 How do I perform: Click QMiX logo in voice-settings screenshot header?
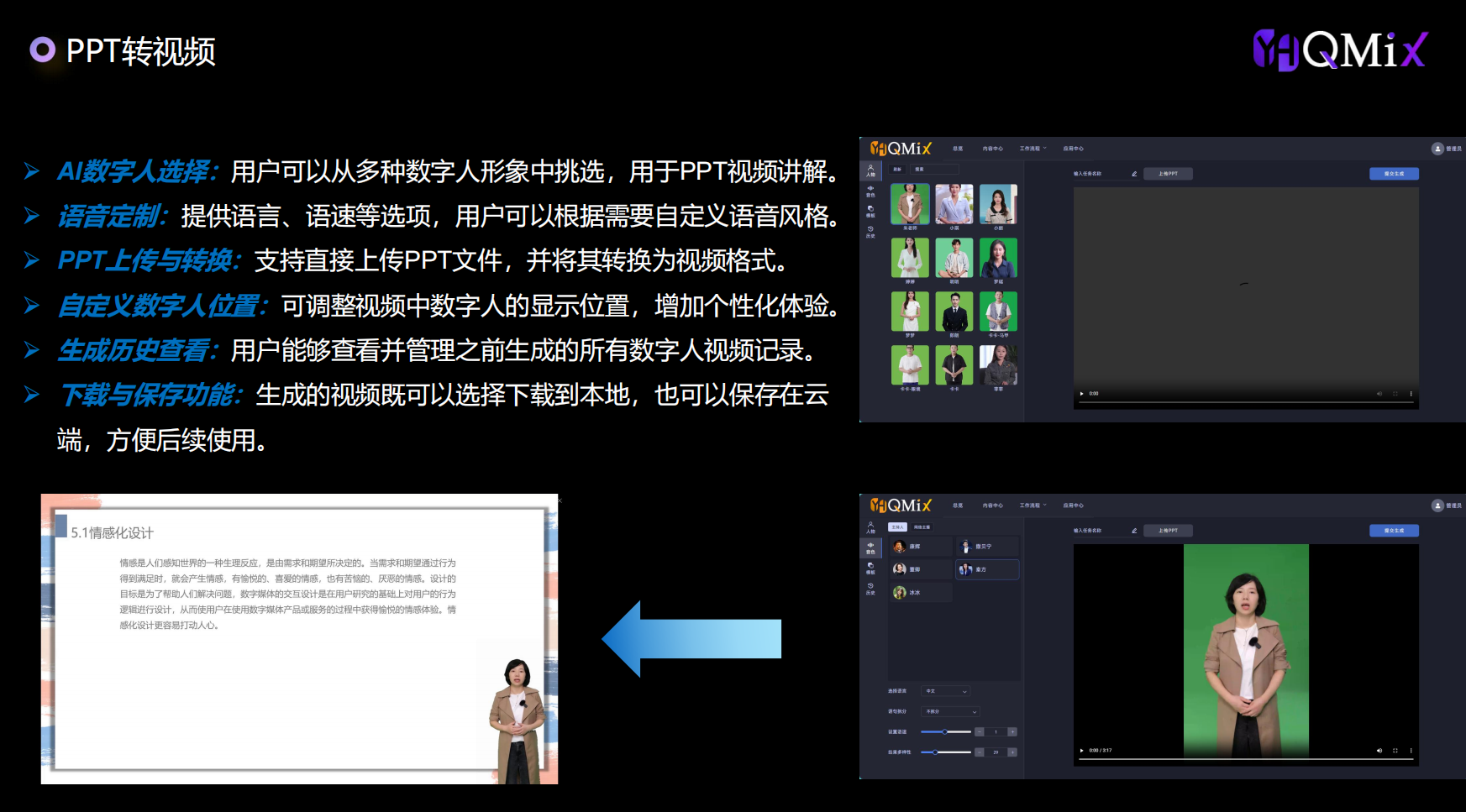pyautogui.click(x=901, y=506)
